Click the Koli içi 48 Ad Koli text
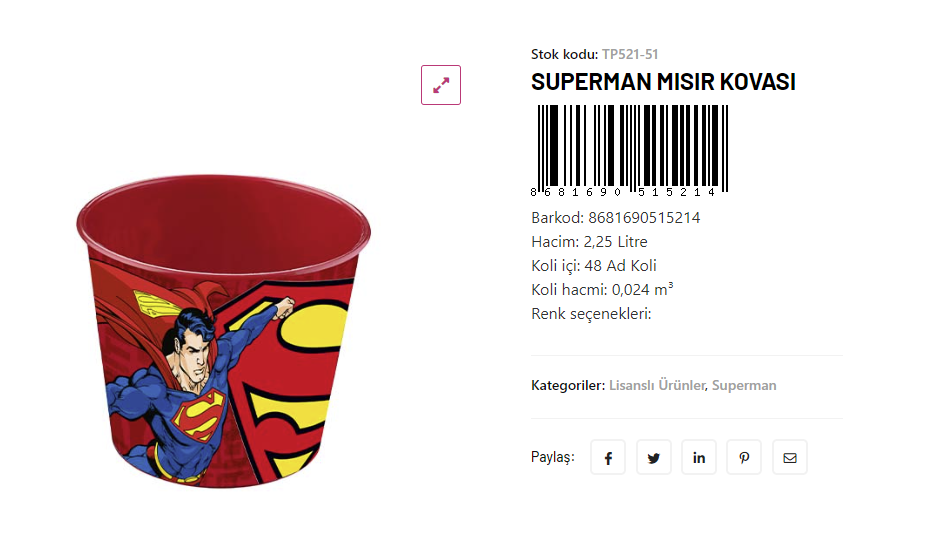Screen dimensions: 930x557 coord(593,265)
